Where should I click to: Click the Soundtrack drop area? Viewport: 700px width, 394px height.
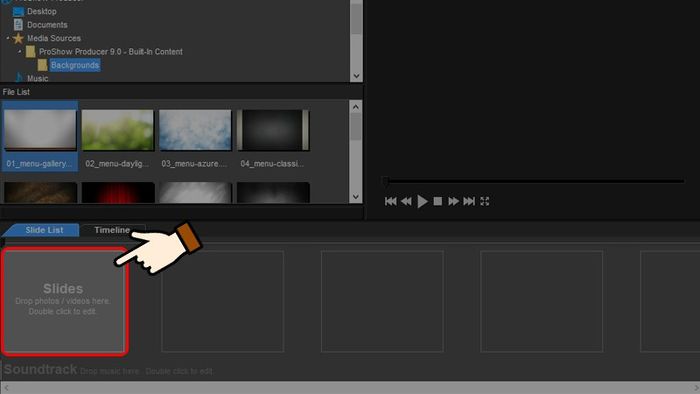[x=350, y=370]
